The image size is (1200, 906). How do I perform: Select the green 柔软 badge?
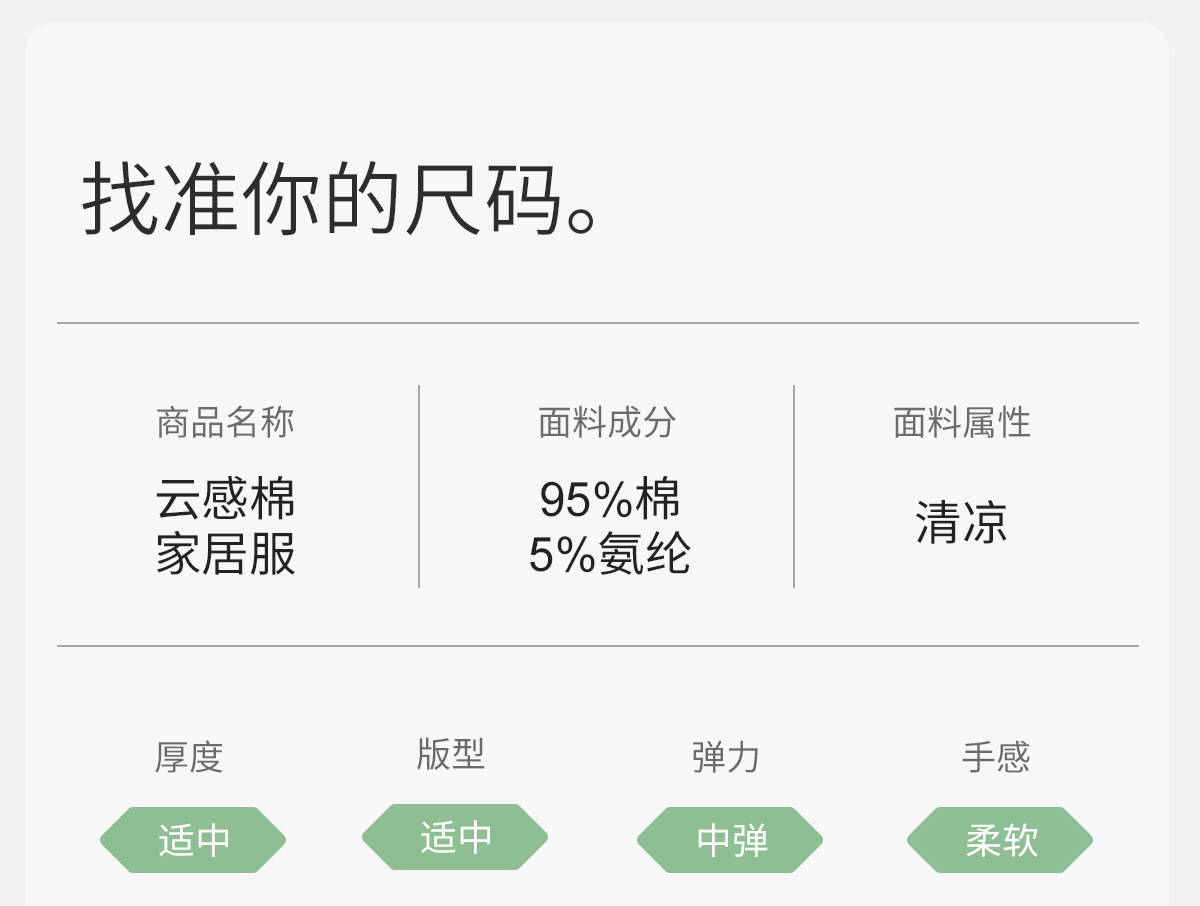pos(1000,840)
